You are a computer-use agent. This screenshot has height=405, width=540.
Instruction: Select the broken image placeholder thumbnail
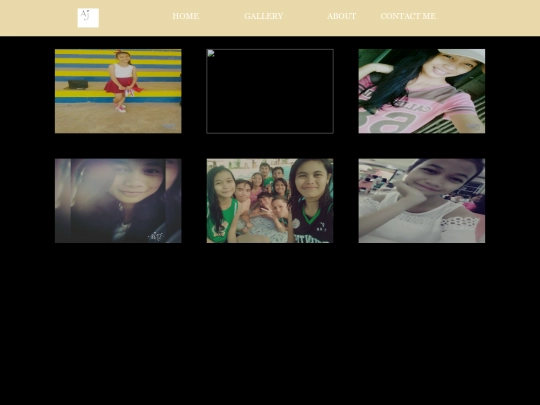[x=270, y=91]
